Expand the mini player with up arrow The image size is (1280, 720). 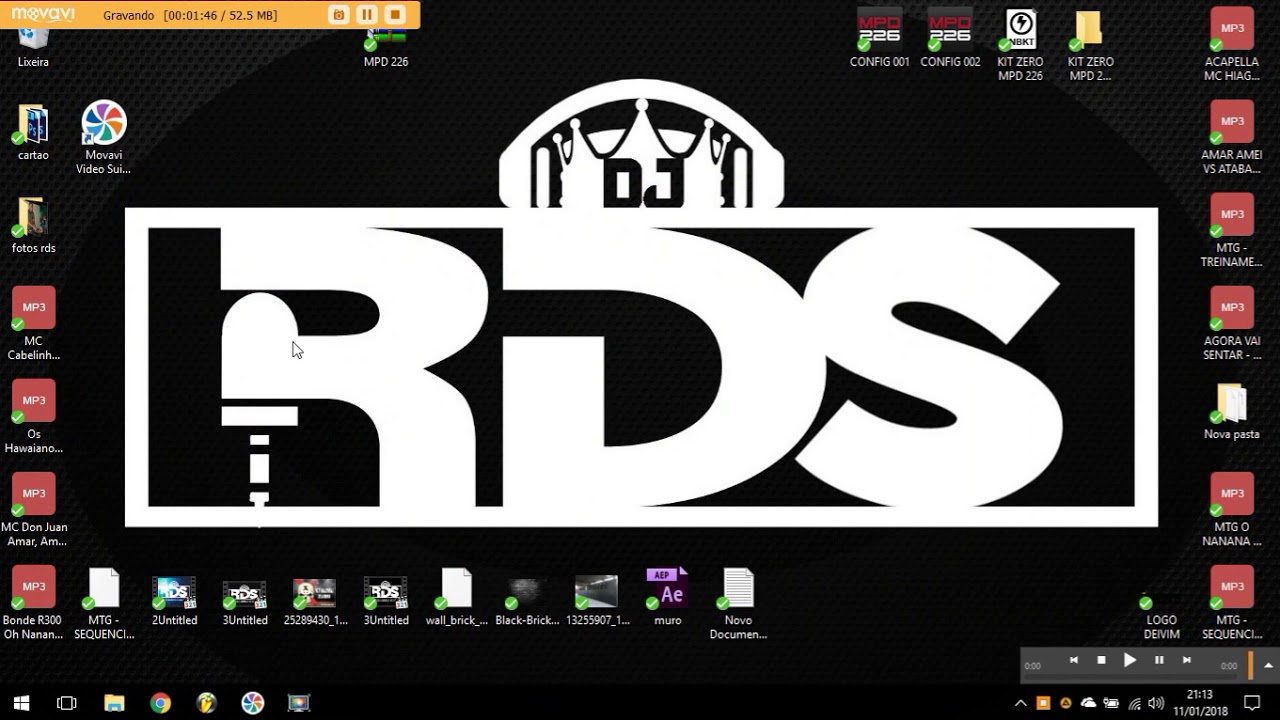(1268, 665)
